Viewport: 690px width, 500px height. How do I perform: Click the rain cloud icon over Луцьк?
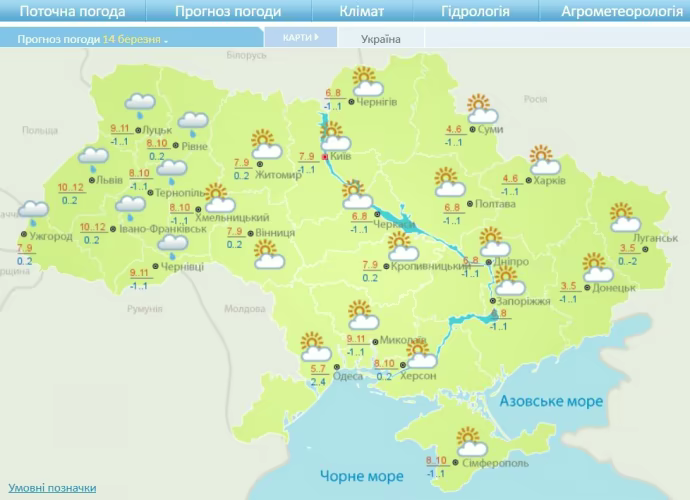(x=140, y=103)
